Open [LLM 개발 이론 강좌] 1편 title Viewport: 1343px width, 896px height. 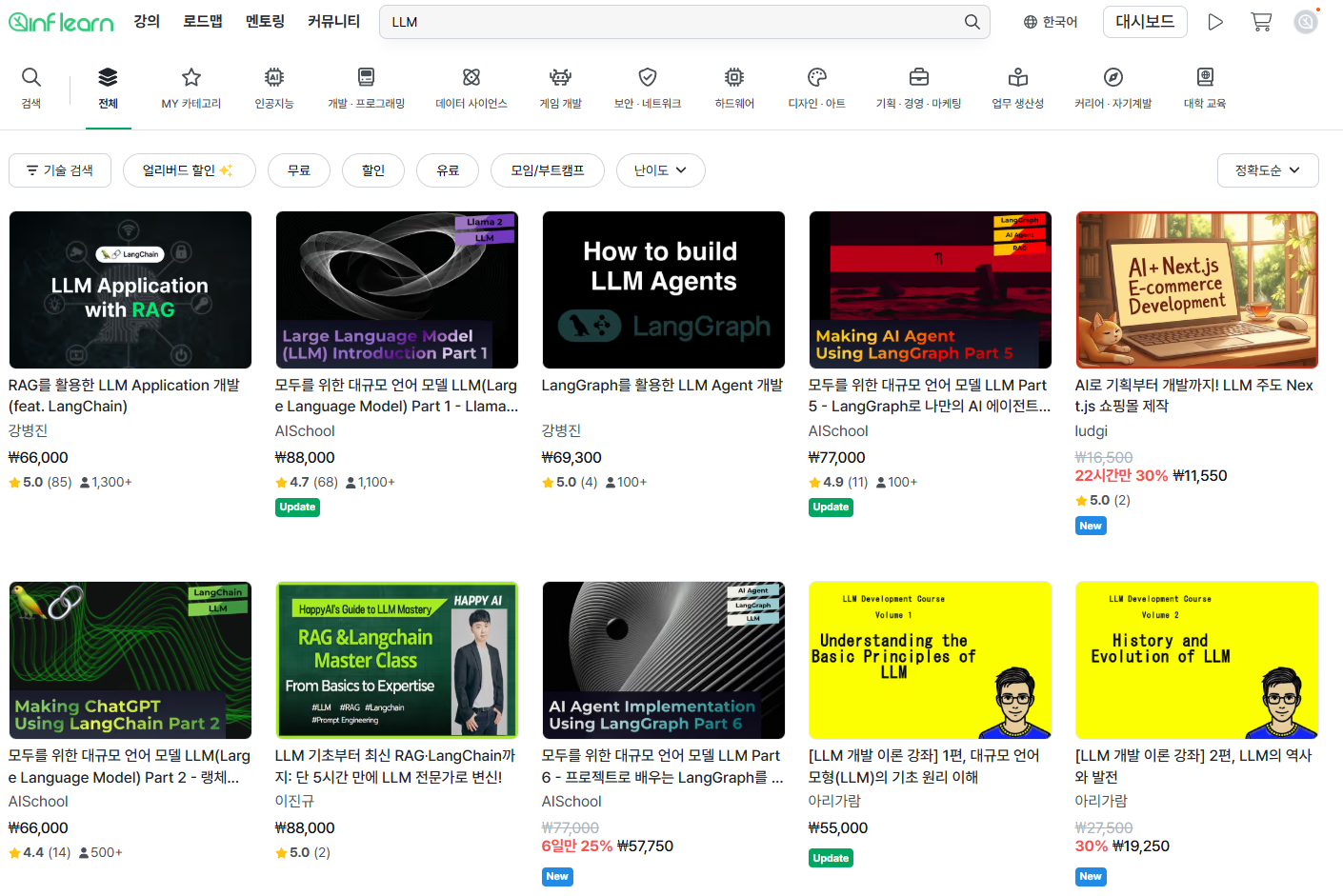pyautogui.click(x=924, y=766)
